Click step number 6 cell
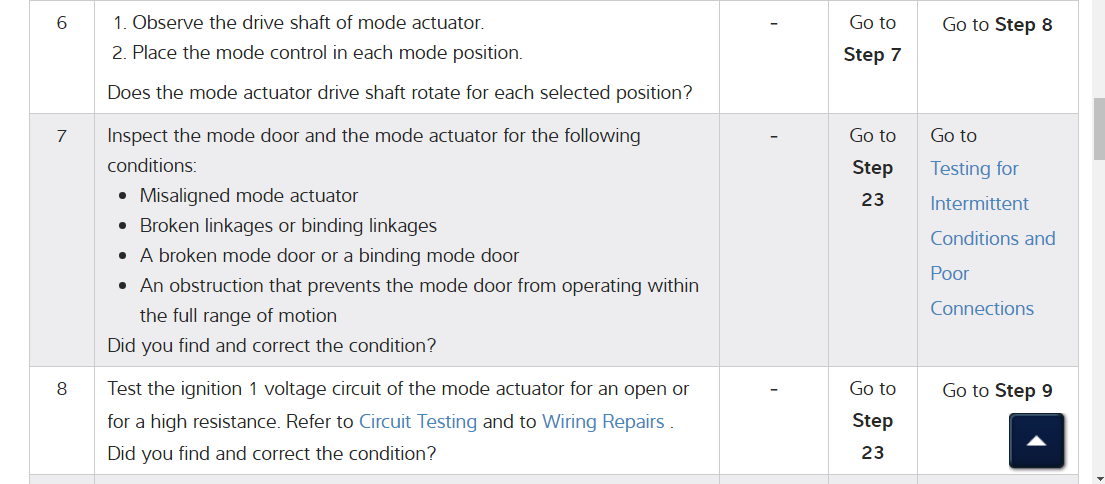Image resolution: width=1105 pixels, height=484 pixels. (x=62, y=23)
